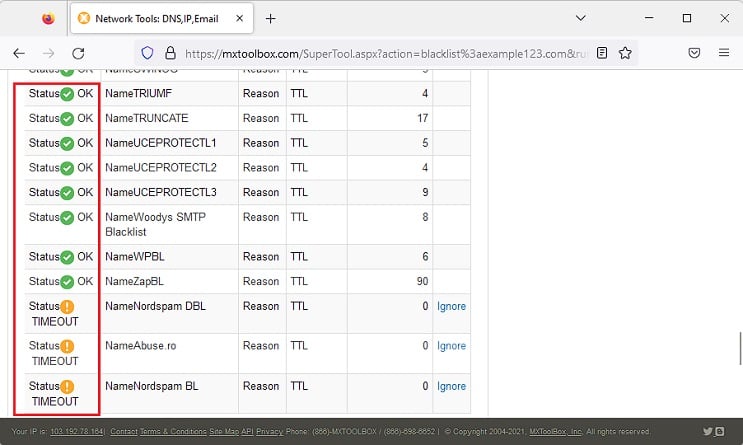This screenshot has width=743, height=445.
Task: Click the green OK check for NameTRUNCATE
Action: (67, 118)
